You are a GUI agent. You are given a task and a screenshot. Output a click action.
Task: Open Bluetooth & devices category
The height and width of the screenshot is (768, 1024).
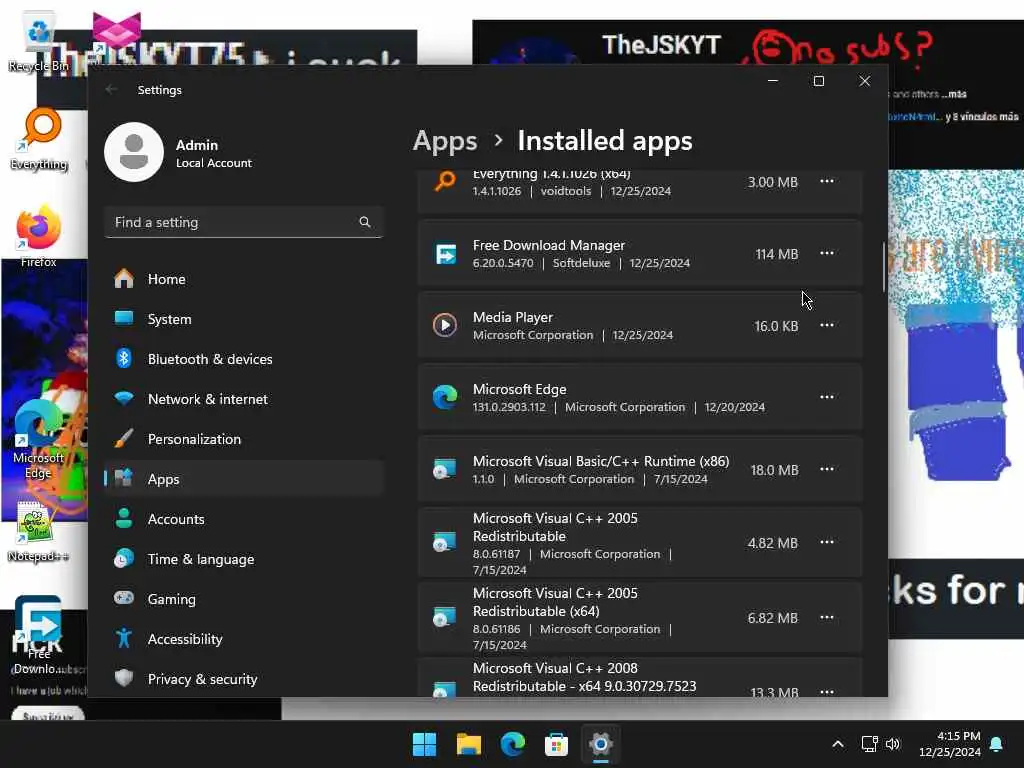[243, 359]
